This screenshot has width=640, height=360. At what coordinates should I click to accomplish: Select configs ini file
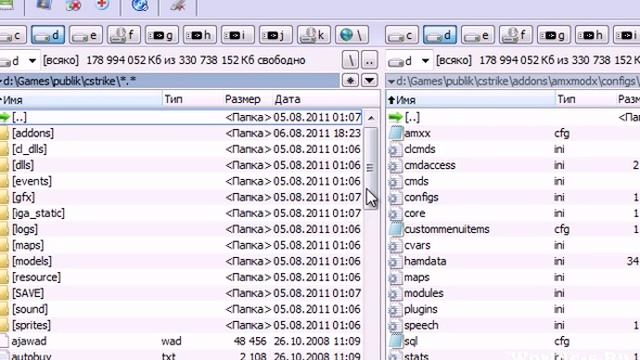coord(513,197)
